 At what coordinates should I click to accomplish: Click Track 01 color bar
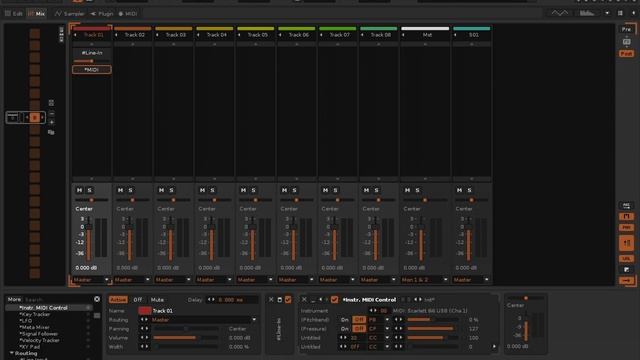[92, 29]
